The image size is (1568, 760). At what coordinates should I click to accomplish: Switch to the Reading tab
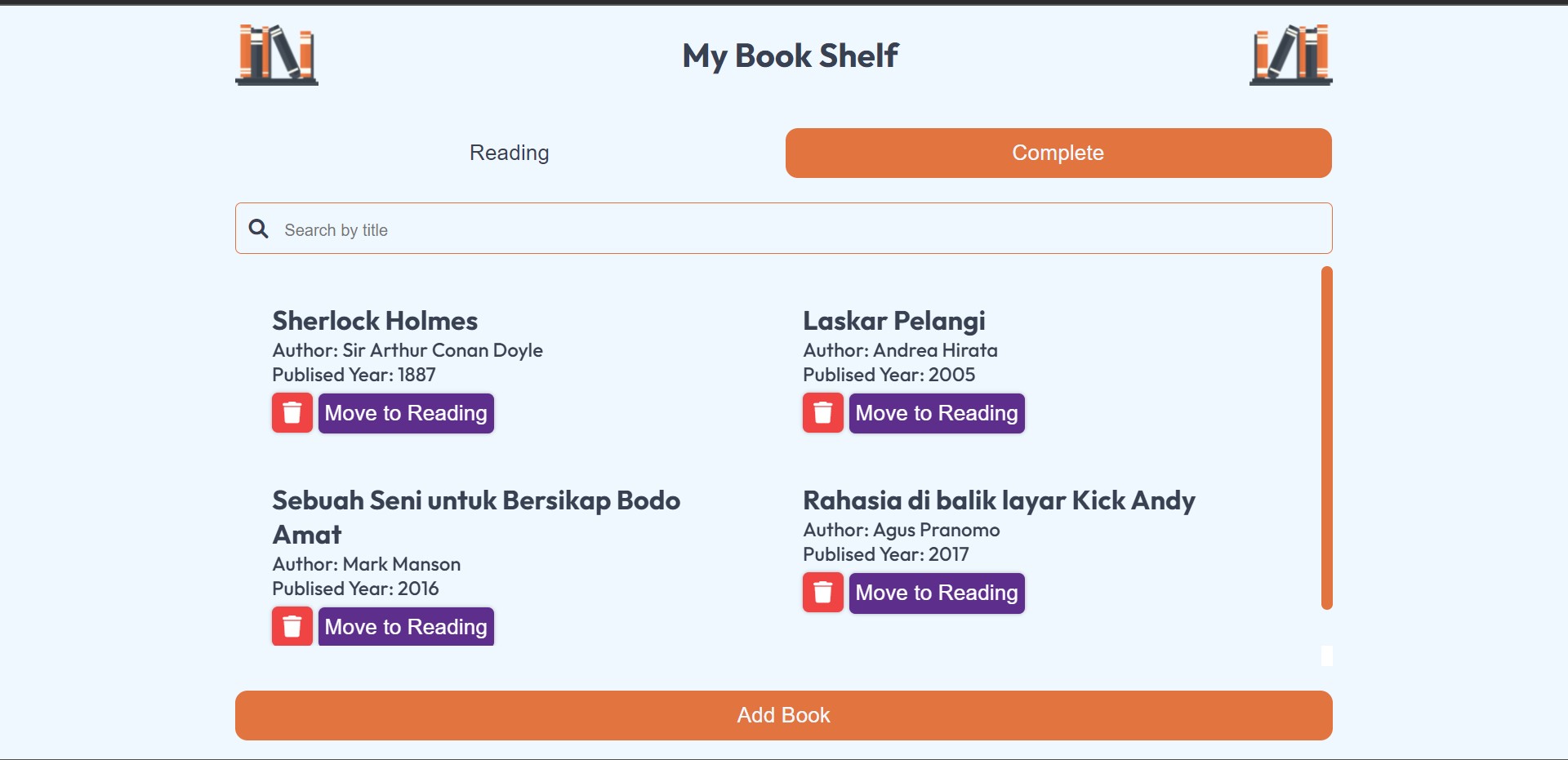(509, 153)
